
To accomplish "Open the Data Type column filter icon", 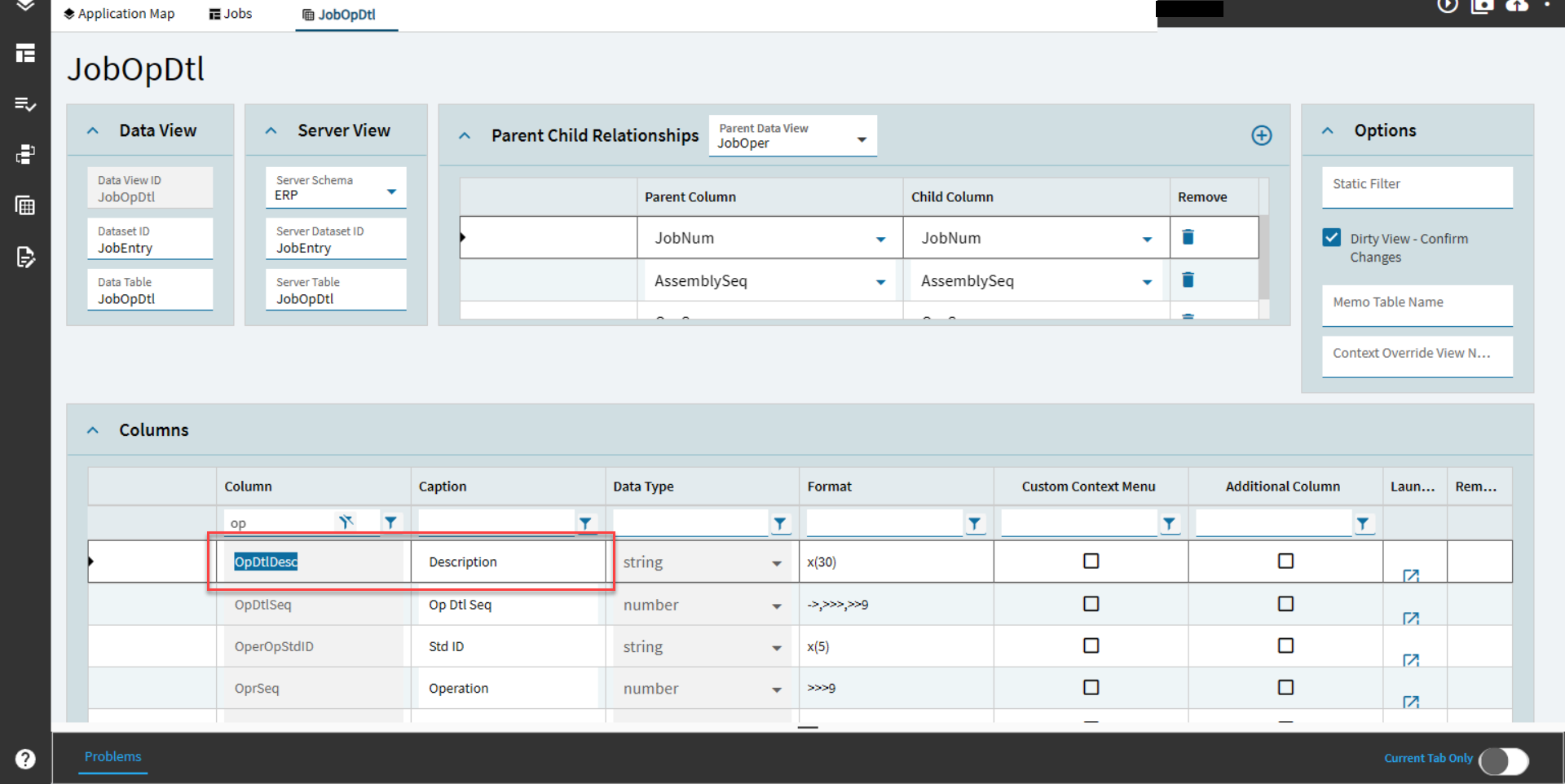I will click(x=780, y=523).
